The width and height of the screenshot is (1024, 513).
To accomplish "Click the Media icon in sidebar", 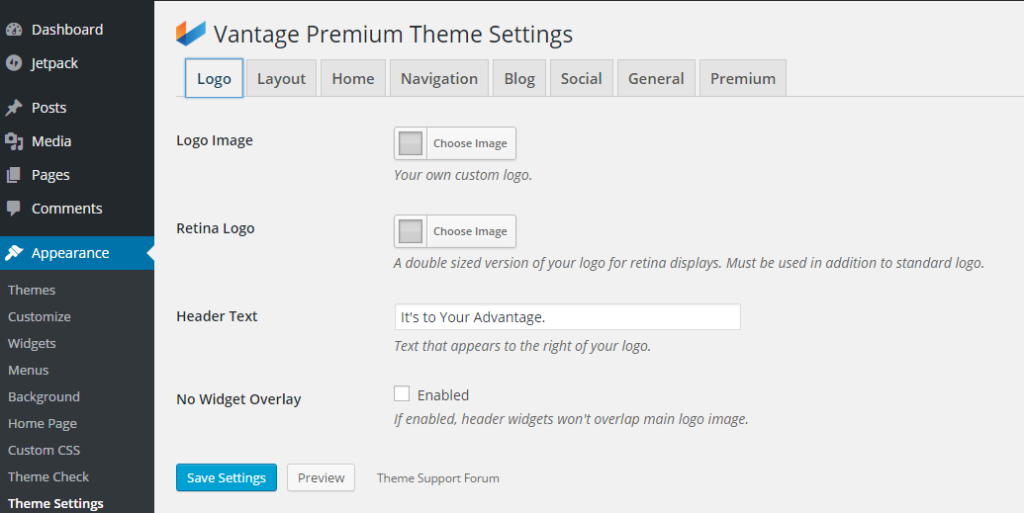I will (x=14, y=141).
